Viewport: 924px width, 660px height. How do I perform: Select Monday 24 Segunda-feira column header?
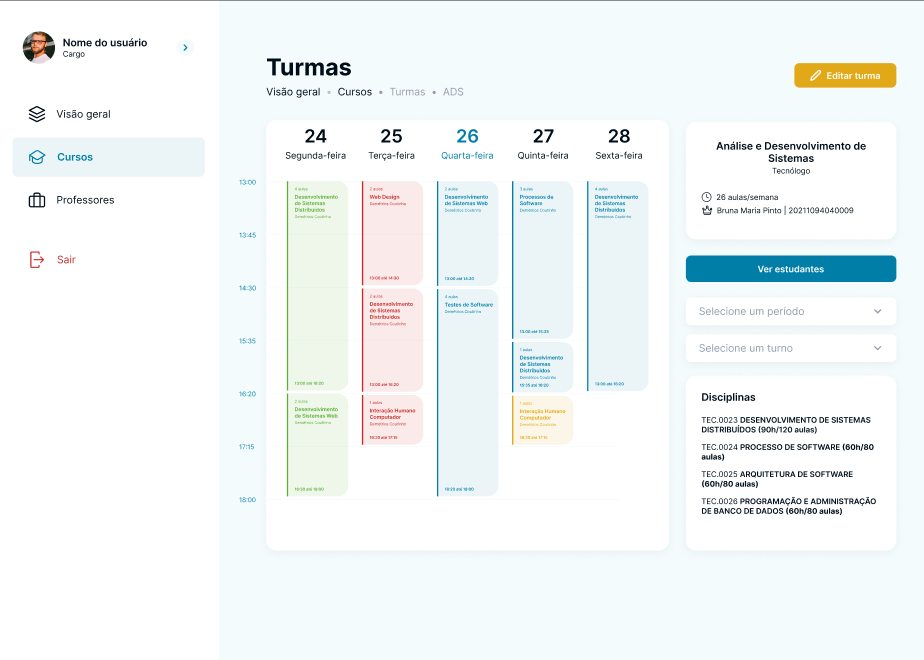click(x=315, y=144)
